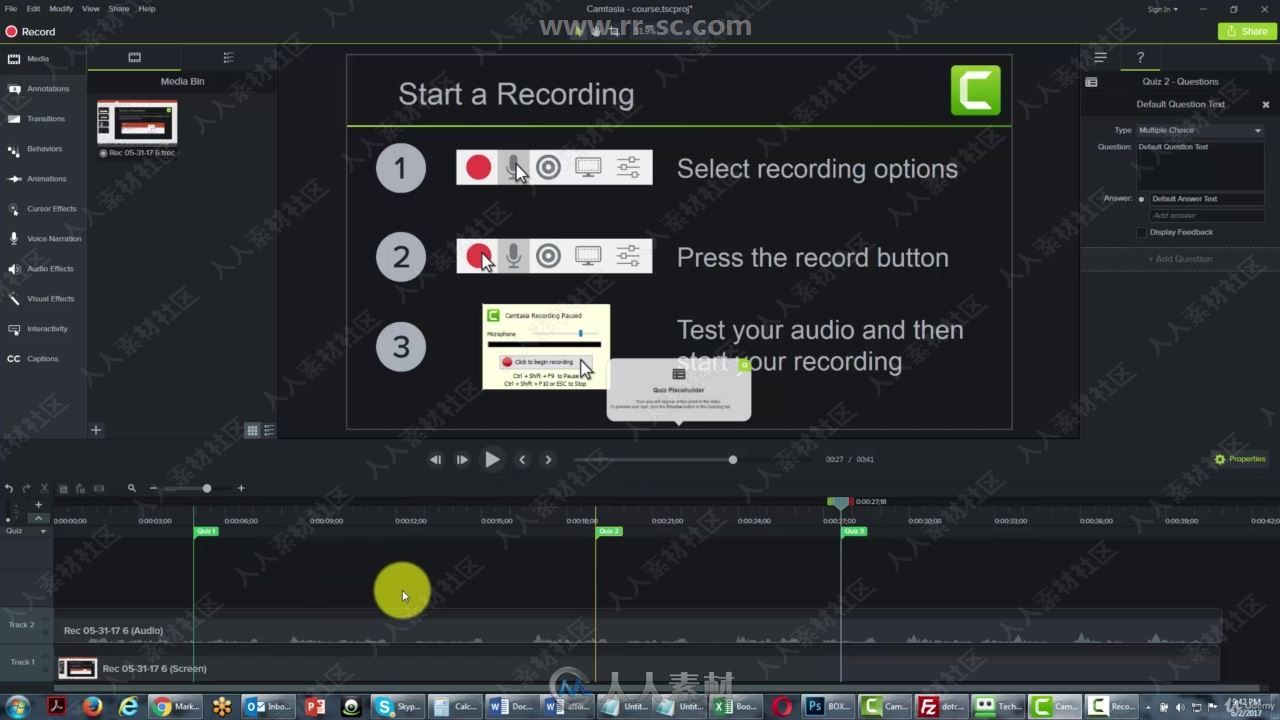The width and height of the screenshot is (1280, 720).
Task: Switch media bin to list view
Action: [268, 431]
